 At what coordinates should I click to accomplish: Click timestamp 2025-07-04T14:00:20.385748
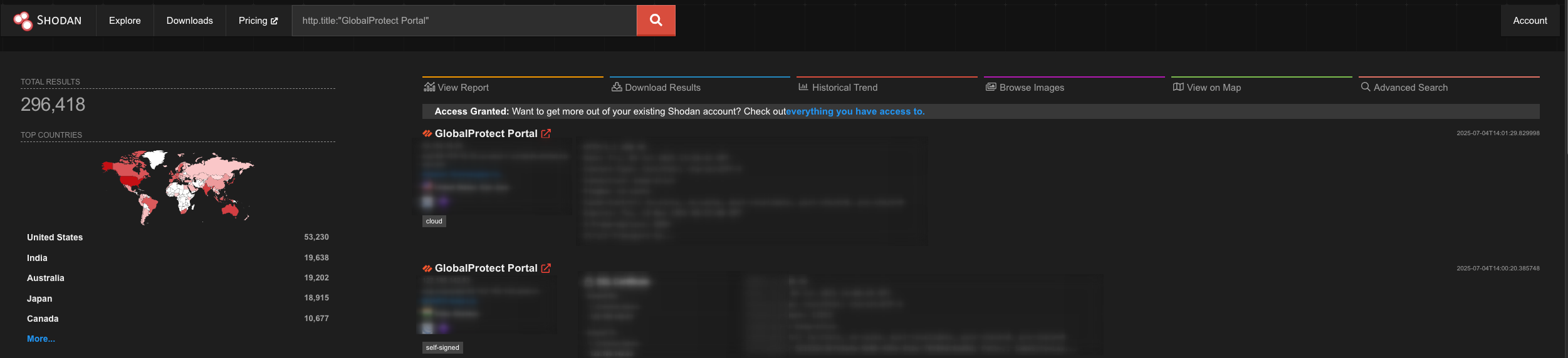click(1498, 268)
